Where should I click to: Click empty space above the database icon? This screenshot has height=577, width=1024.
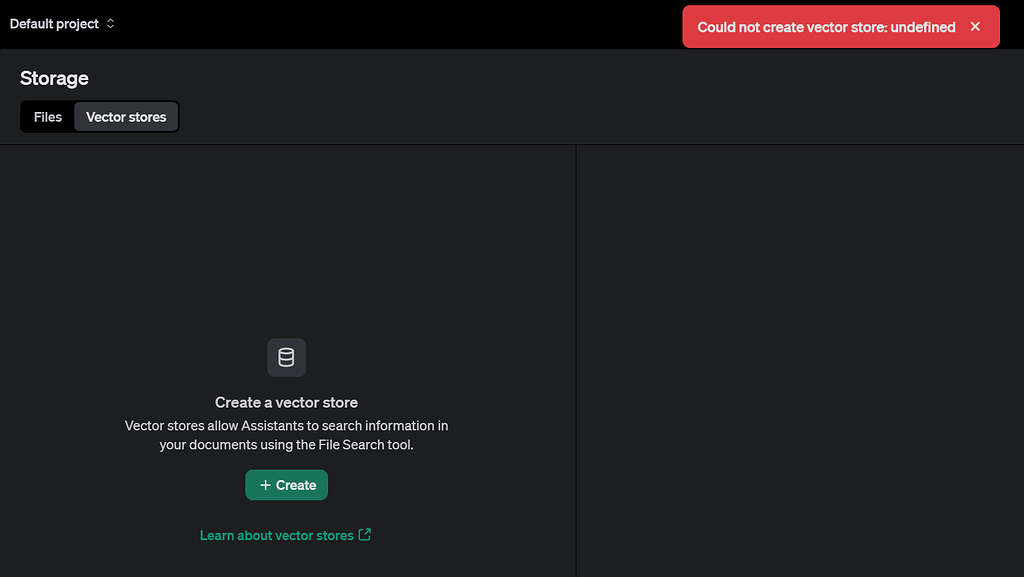tap(286, 242)
